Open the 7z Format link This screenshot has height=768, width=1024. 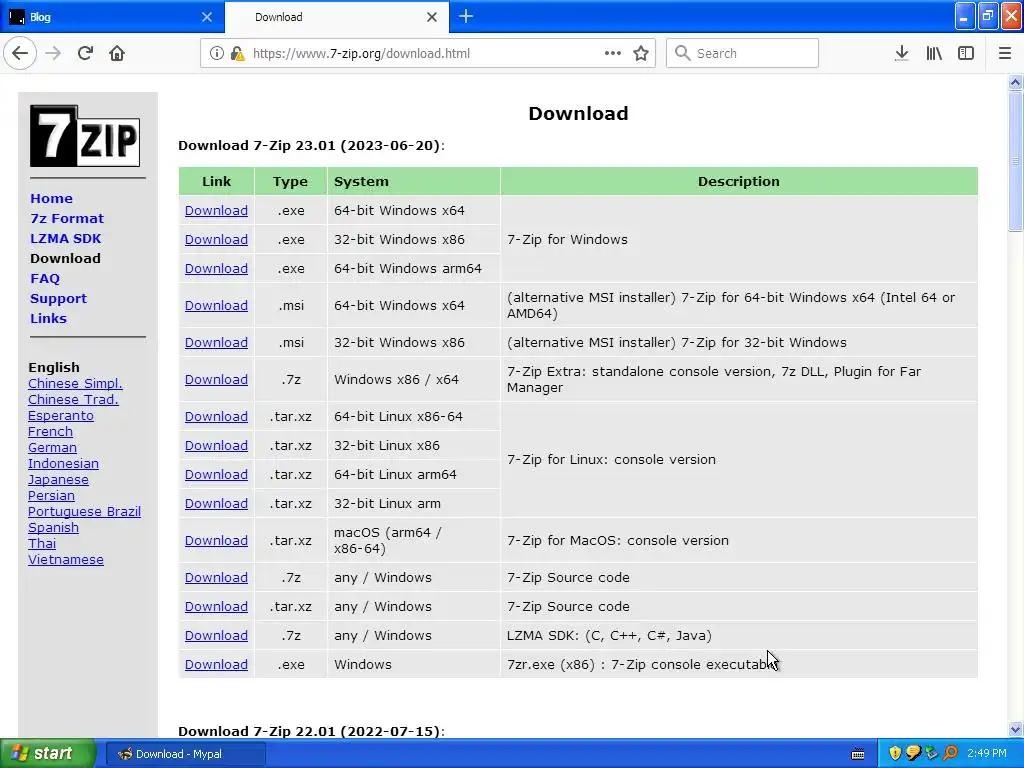coord(67,219)
